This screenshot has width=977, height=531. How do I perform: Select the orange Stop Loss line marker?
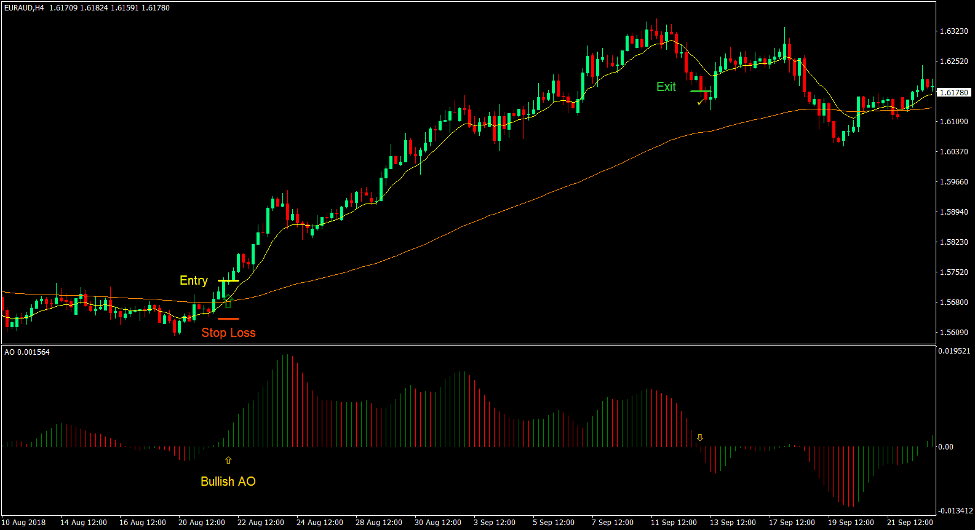[228, 319]
